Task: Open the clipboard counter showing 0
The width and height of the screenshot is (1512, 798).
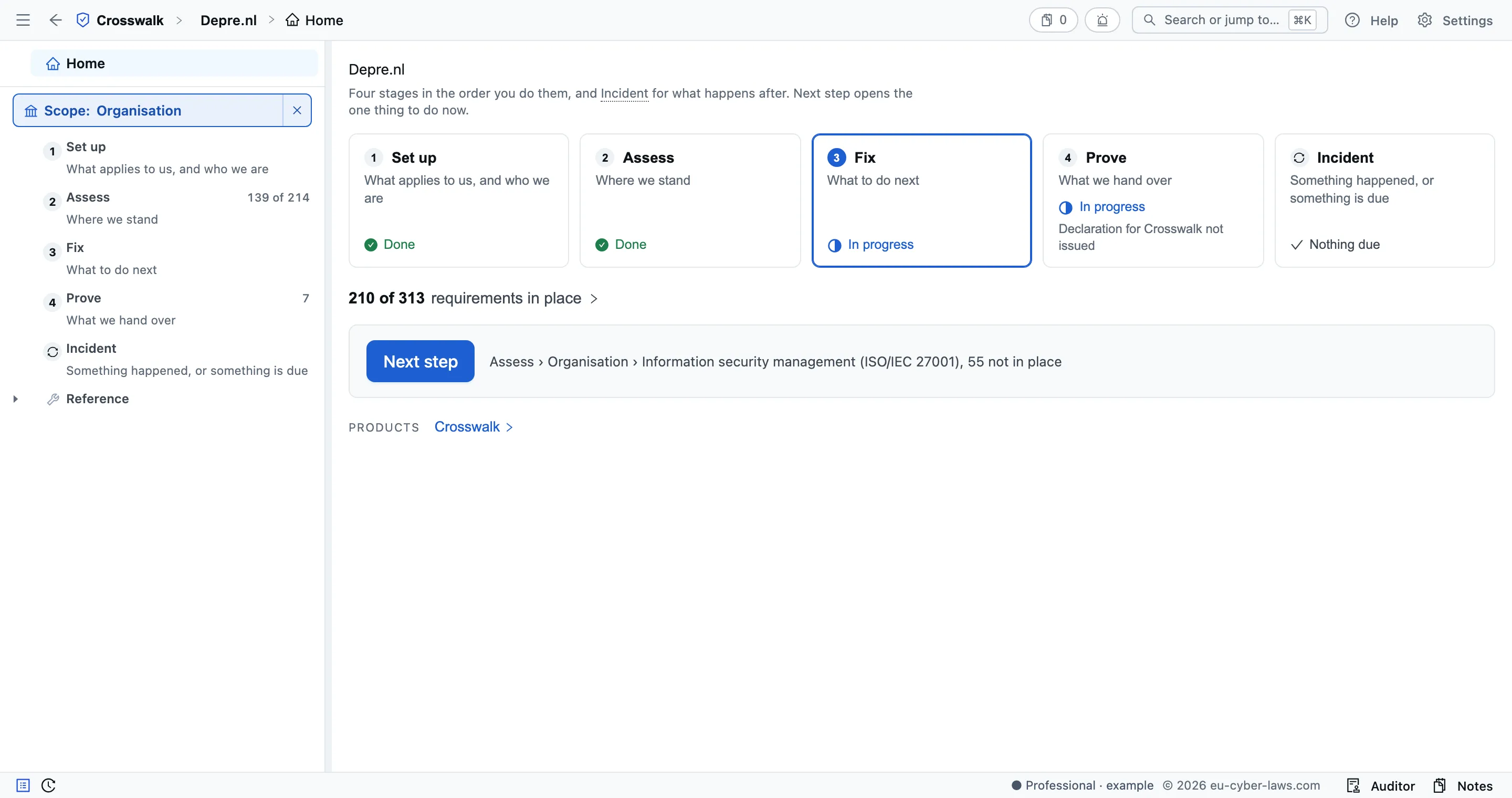Action: pyautogui.click(x=1053, y=20)
